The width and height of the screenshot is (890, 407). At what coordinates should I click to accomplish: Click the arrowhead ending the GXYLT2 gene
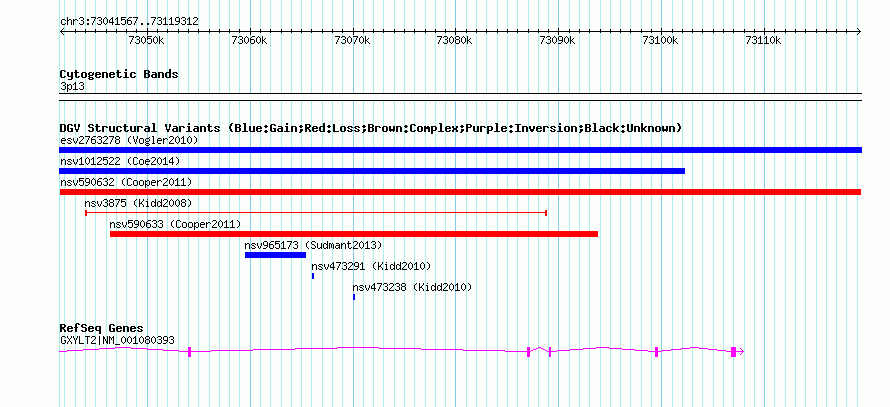[x=741, y=352]
